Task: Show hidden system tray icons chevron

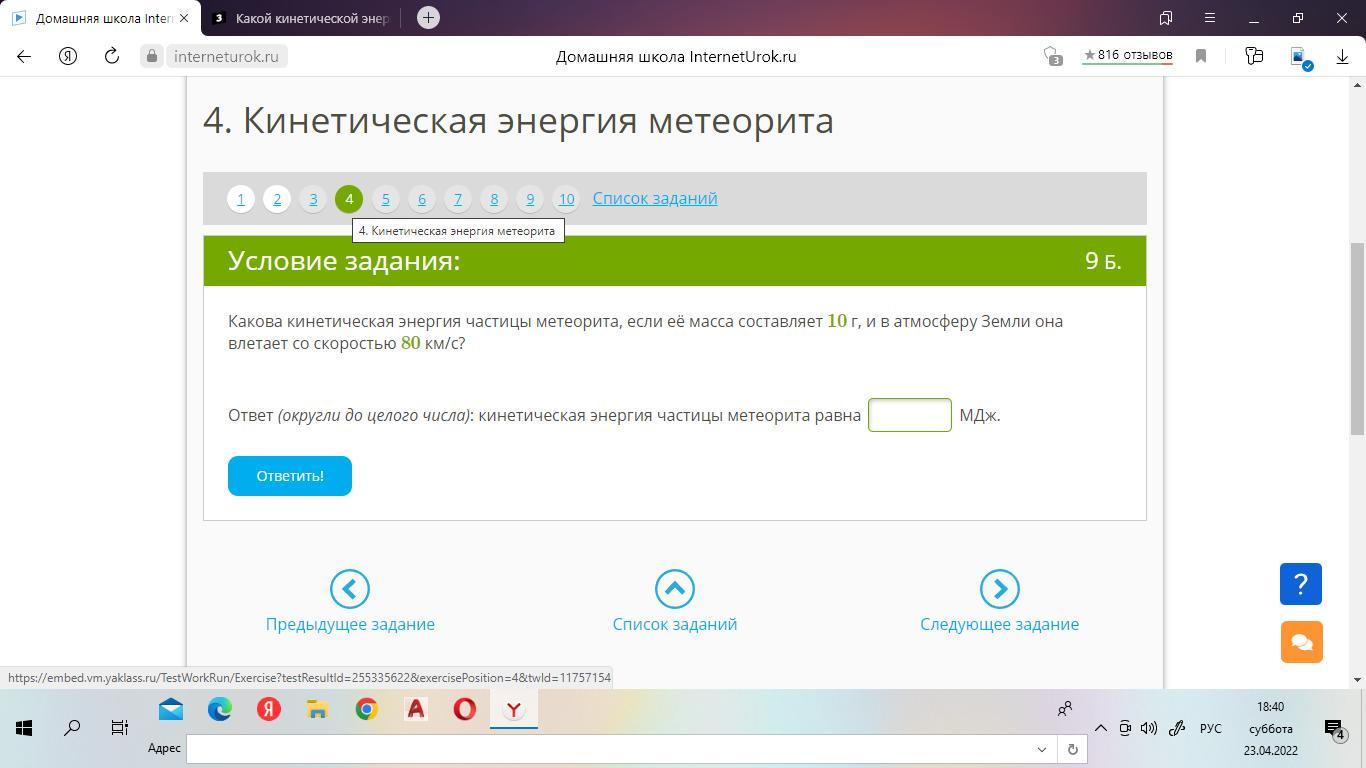Action: 1100,728
